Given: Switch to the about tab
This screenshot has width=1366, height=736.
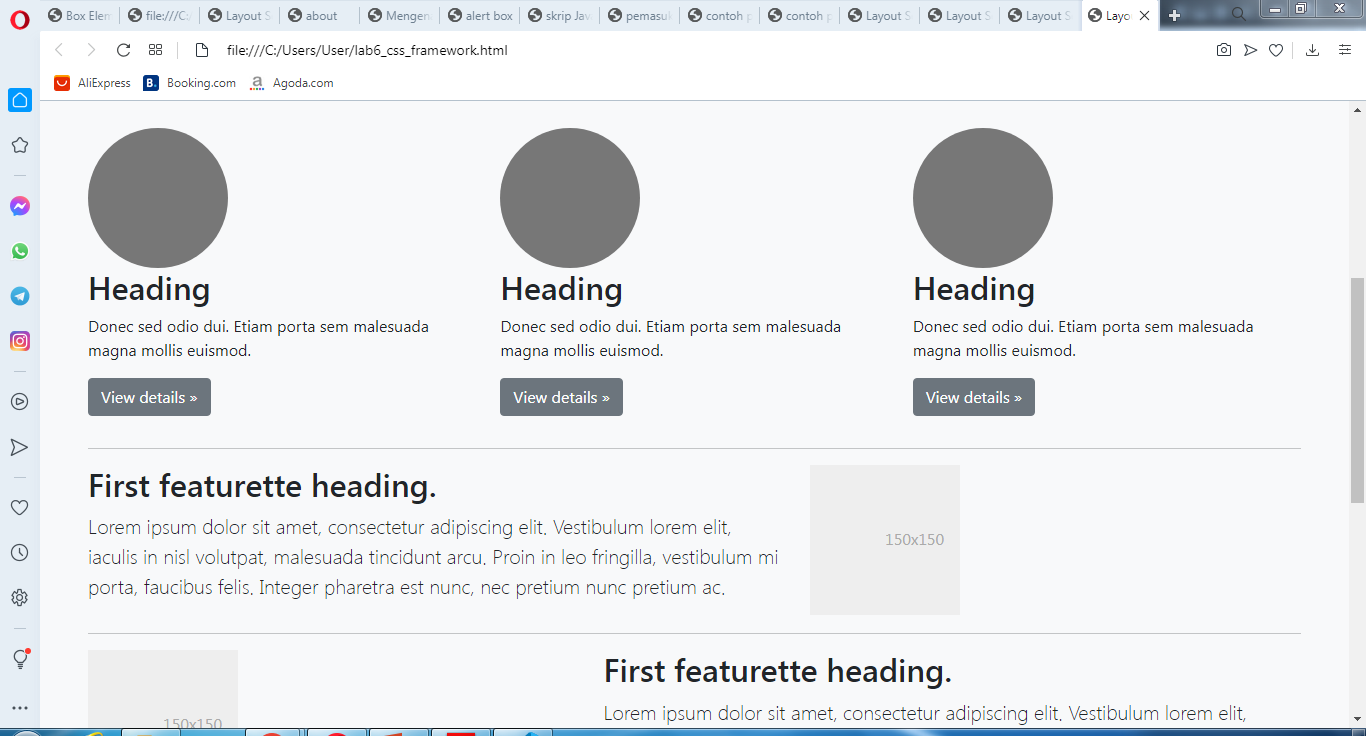Looking at the screenshot, I should point(316,14).
